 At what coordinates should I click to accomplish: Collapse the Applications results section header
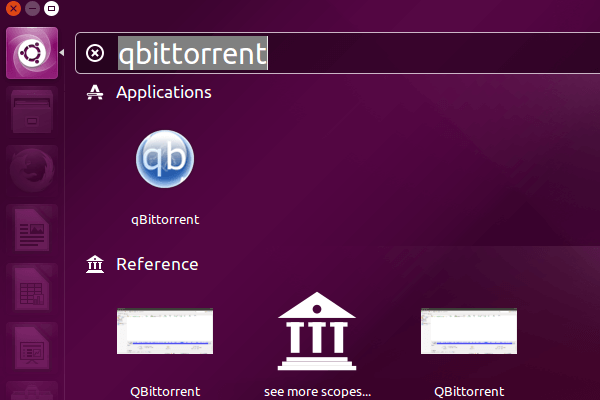tap(164, 92)
